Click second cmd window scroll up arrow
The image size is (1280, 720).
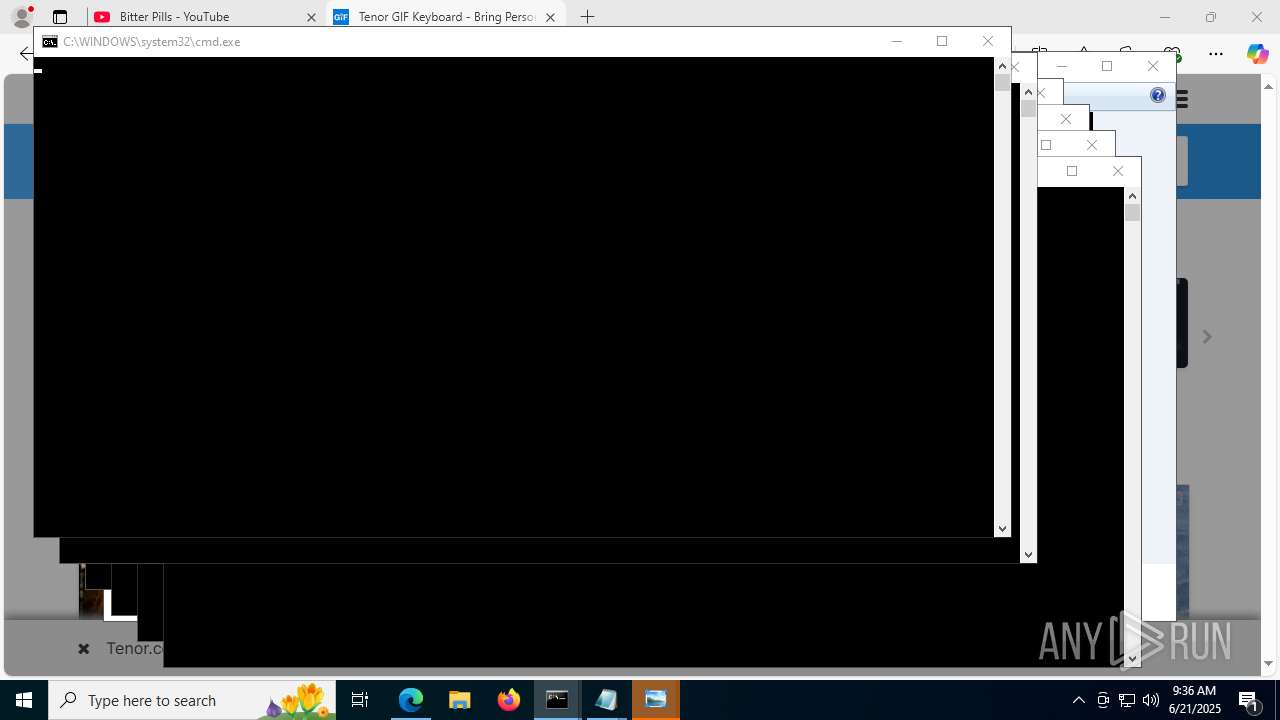click(x=1028, y=92)
